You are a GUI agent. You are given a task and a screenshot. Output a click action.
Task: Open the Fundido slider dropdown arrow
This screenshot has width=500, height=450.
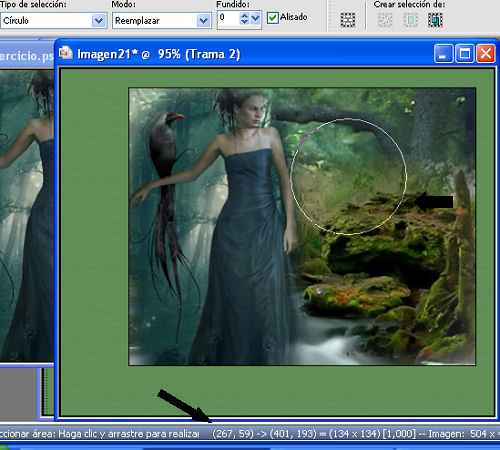click(255, 18)
